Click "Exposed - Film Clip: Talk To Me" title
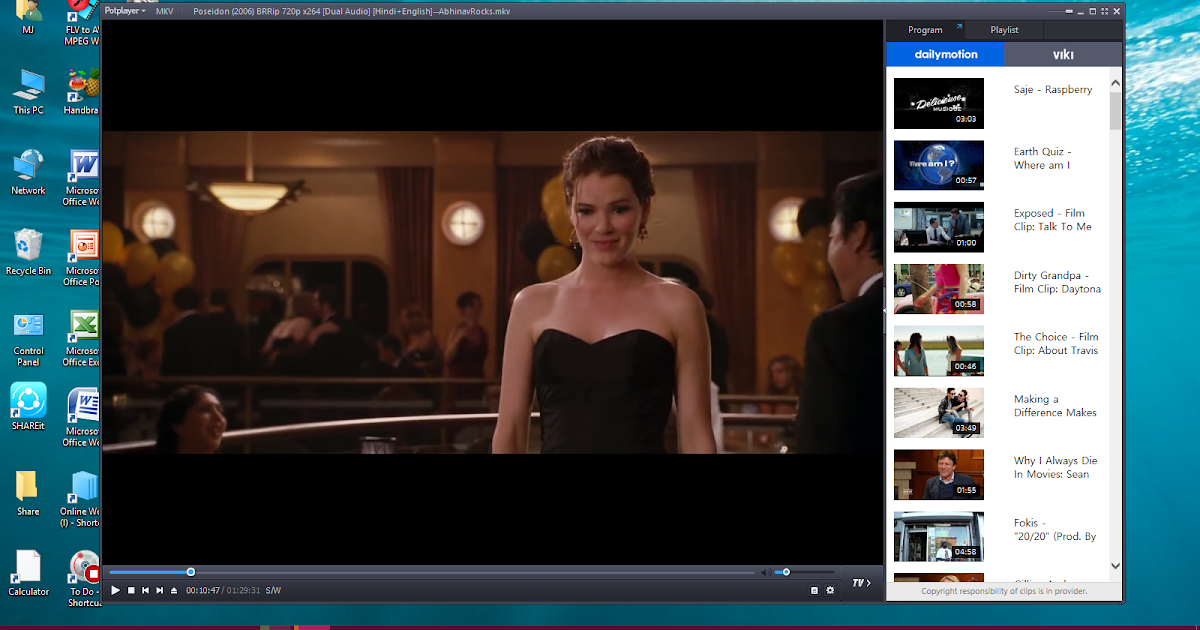Viewport: 1200px width, 630px height. point(1053,220)
